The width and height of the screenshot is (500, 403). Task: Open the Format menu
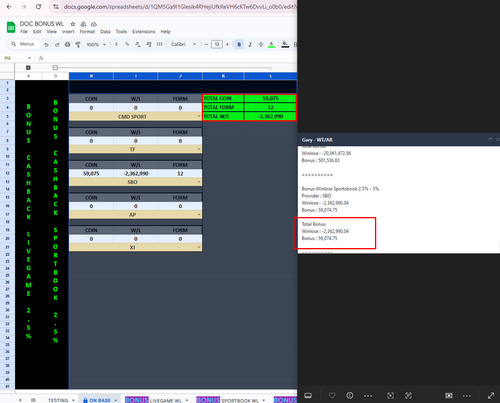pos(87,32)
